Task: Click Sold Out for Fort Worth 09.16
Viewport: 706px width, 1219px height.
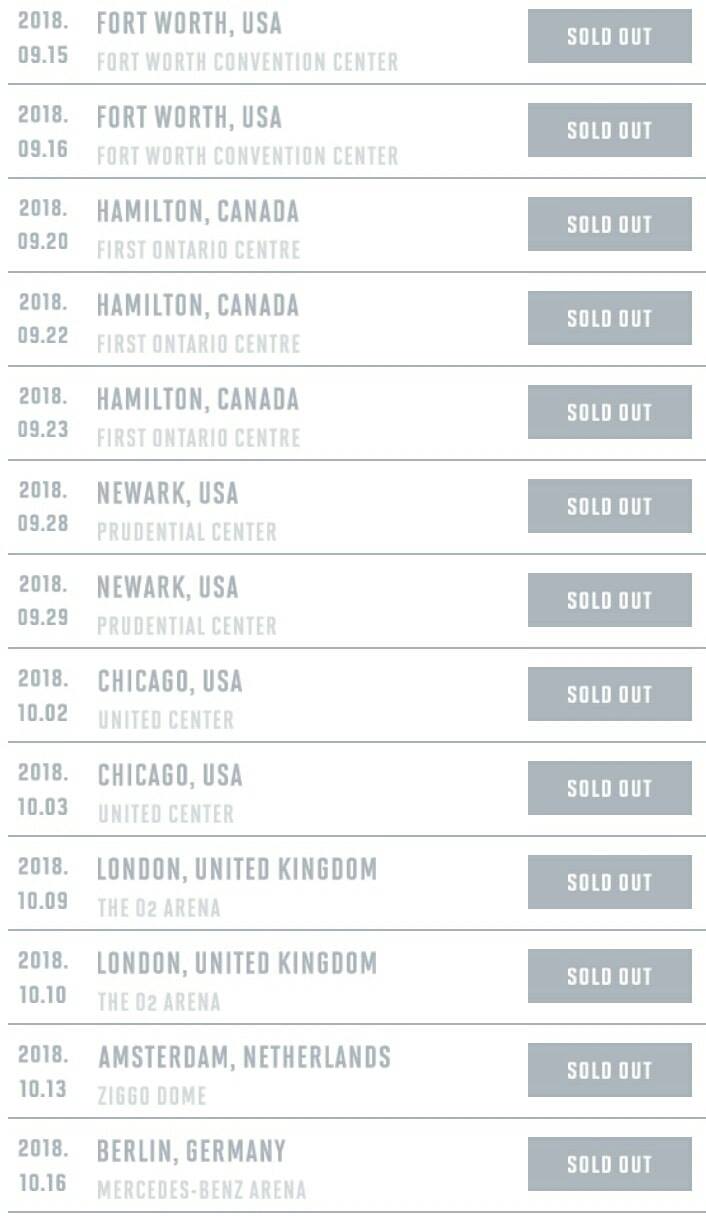Action: 609,130
